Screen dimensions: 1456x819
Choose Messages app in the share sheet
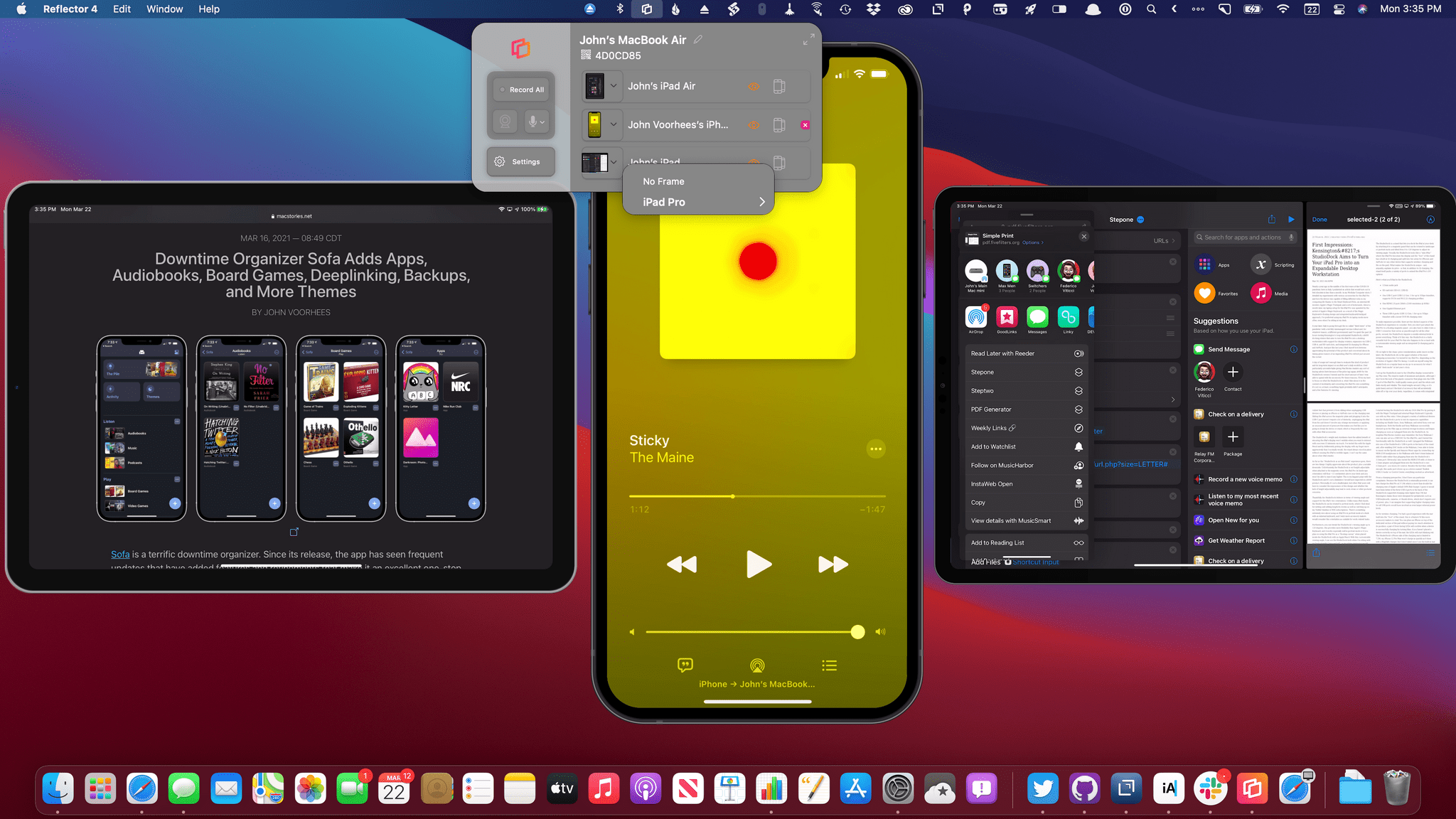pos(1037,317)
